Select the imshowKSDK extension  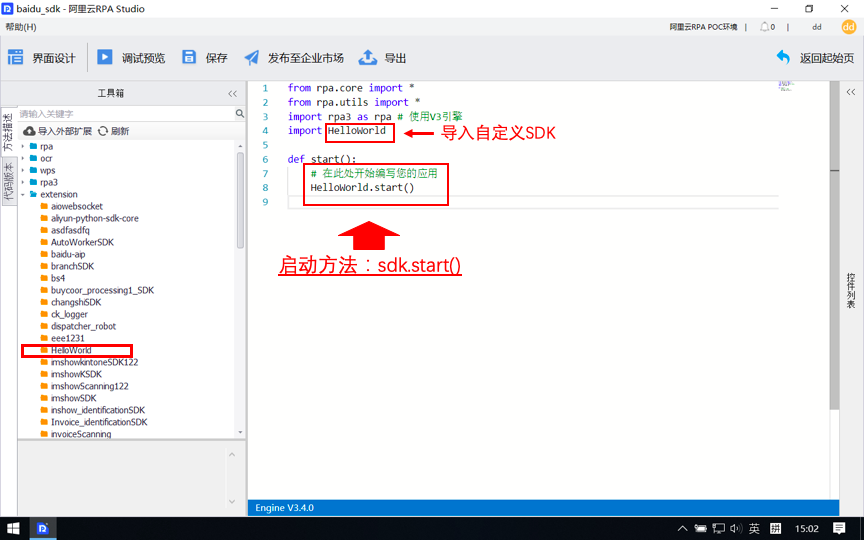76,374
